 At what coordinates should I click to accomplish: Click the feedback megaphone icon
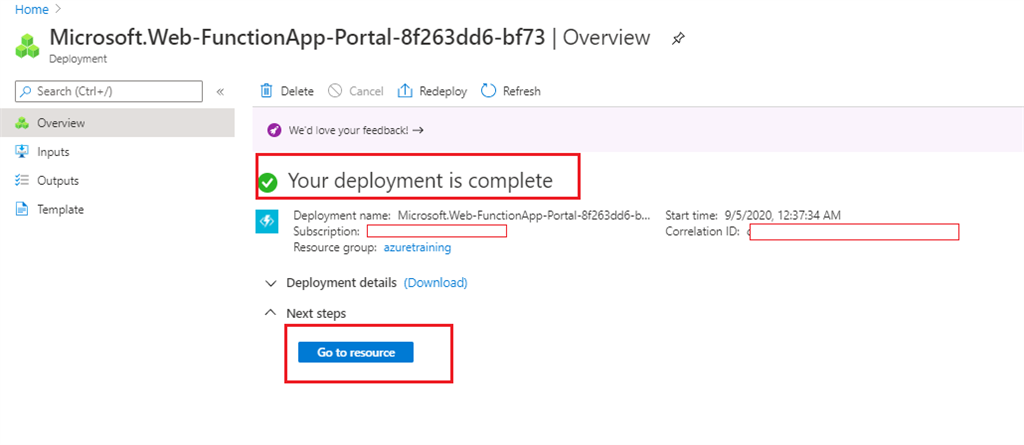[x=275, y=130]
